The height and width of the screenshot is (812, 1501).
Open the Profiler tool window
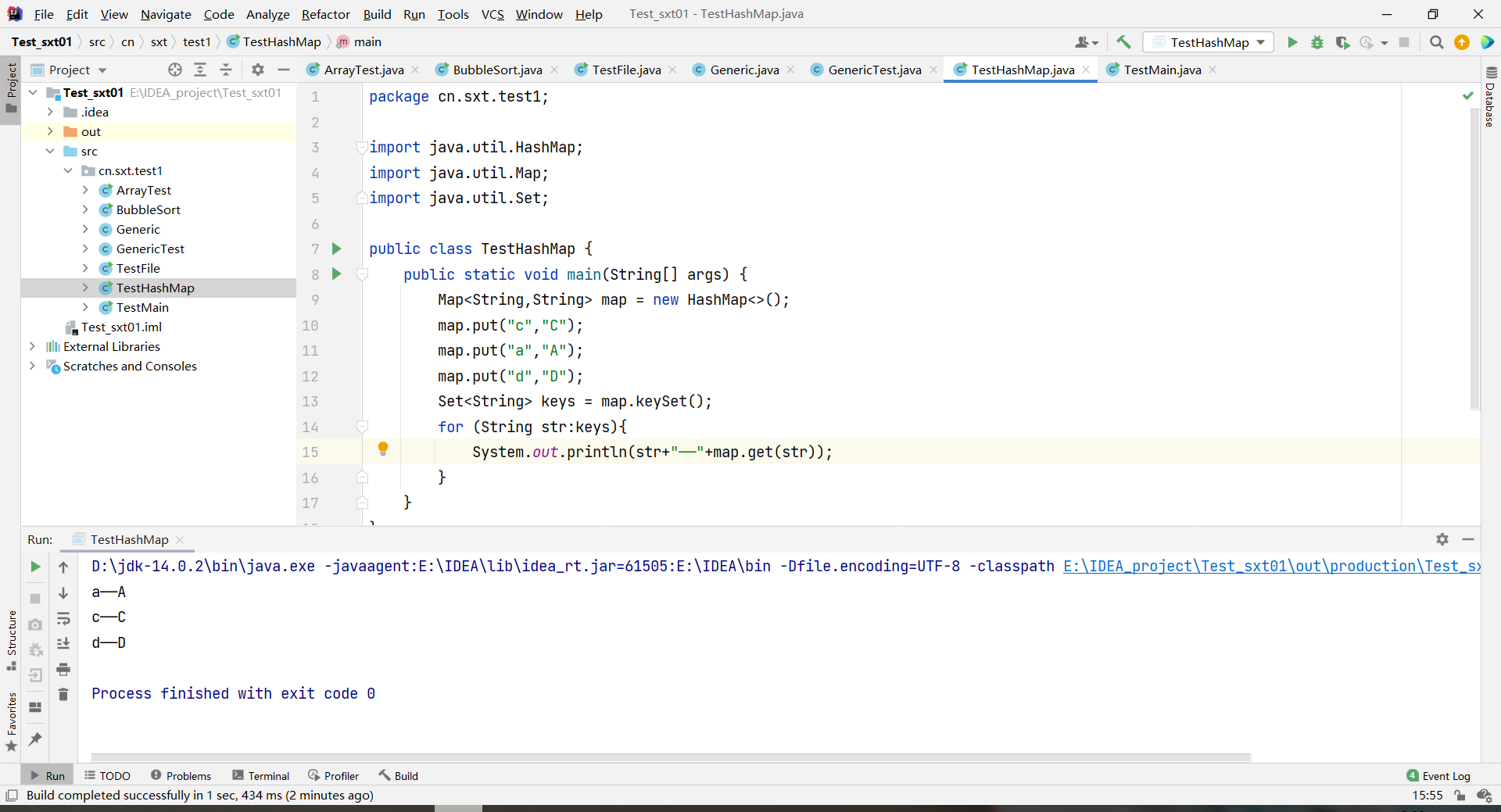[334, 775]
